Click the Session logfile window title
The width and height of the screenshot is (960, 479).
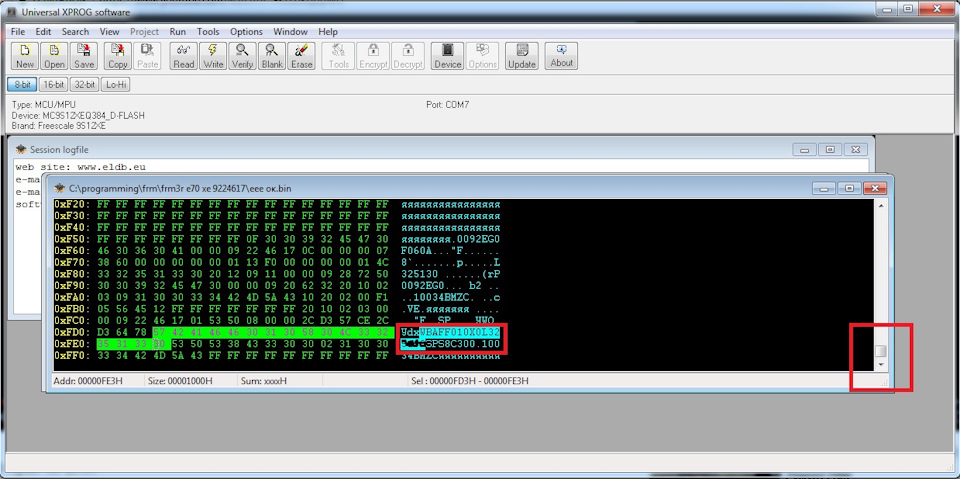[59, 149]
